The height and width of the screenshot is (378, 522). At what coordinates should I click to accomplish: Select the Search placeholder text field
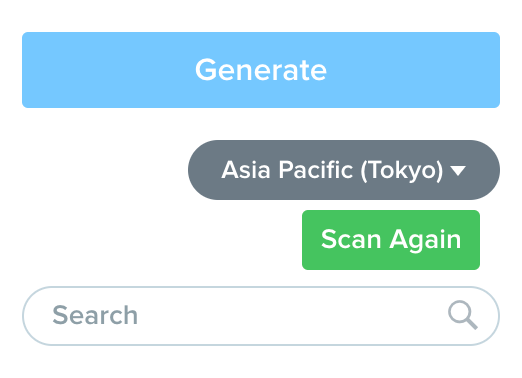[x=261, y=316]
